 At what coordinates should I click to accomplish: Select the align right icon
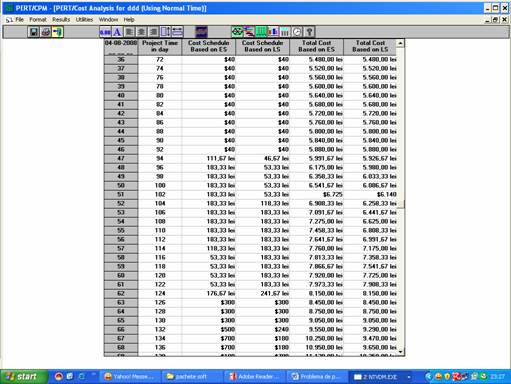pyautogui.click(x=153, y=32)
